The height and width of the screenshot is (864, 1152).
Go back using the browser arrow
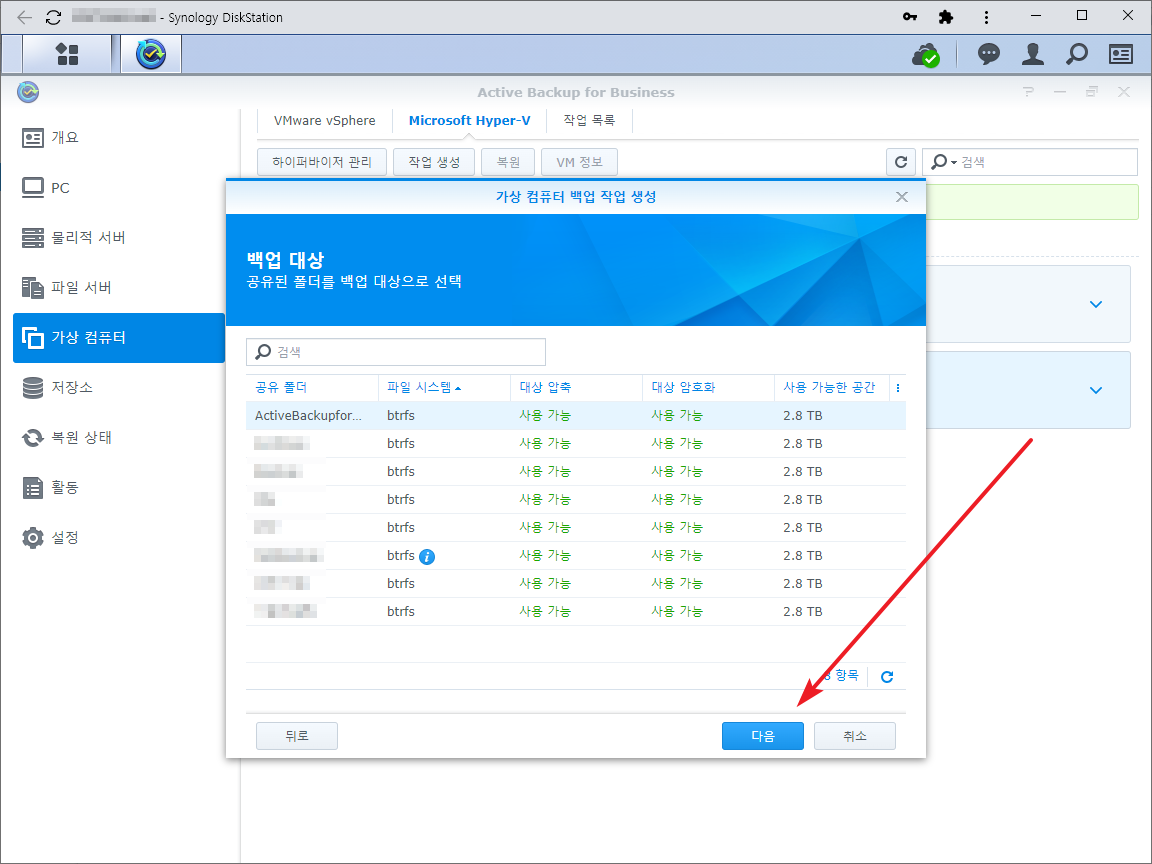(24, 17)
